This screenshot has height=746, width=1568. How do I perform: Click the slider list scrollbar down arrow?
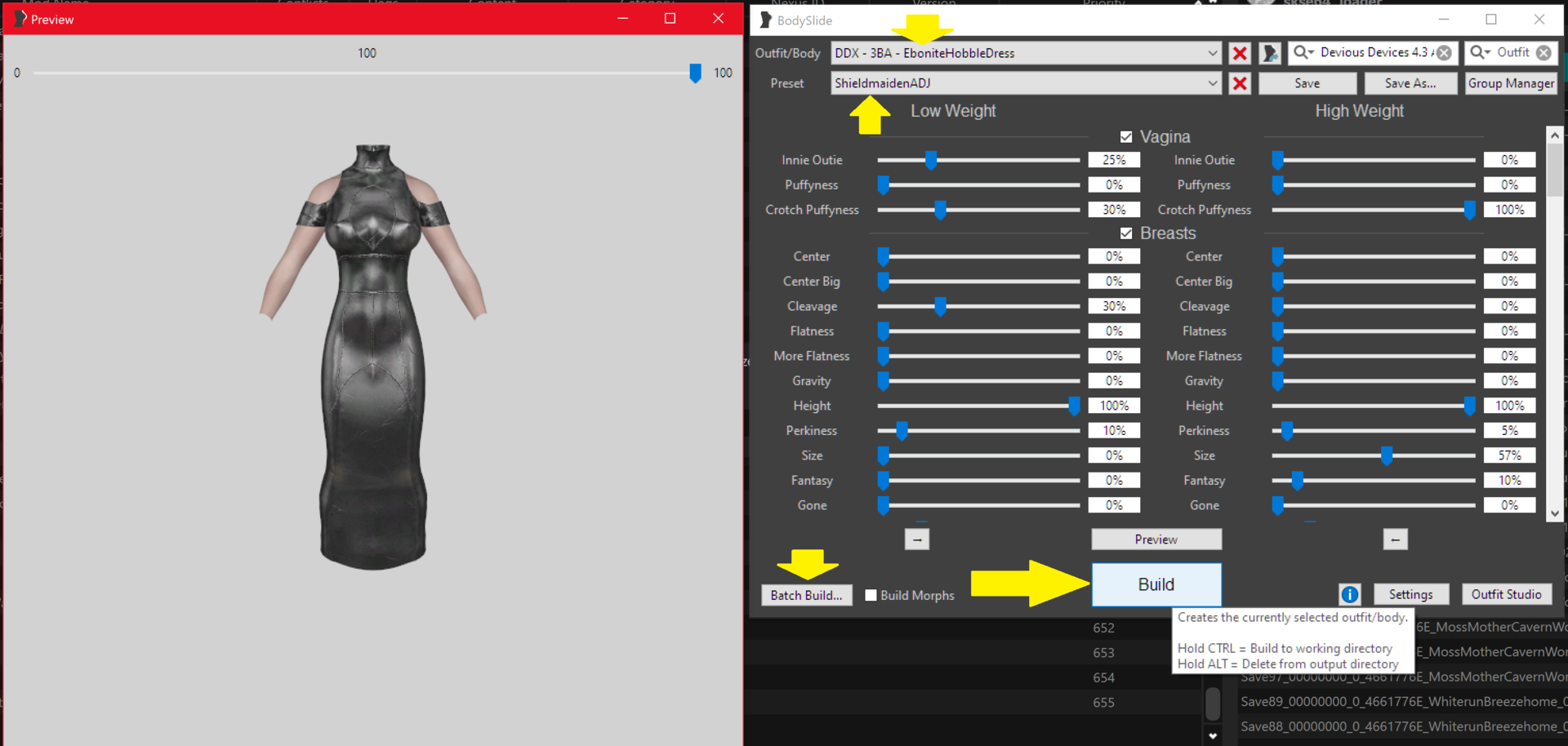point(1554,513)
